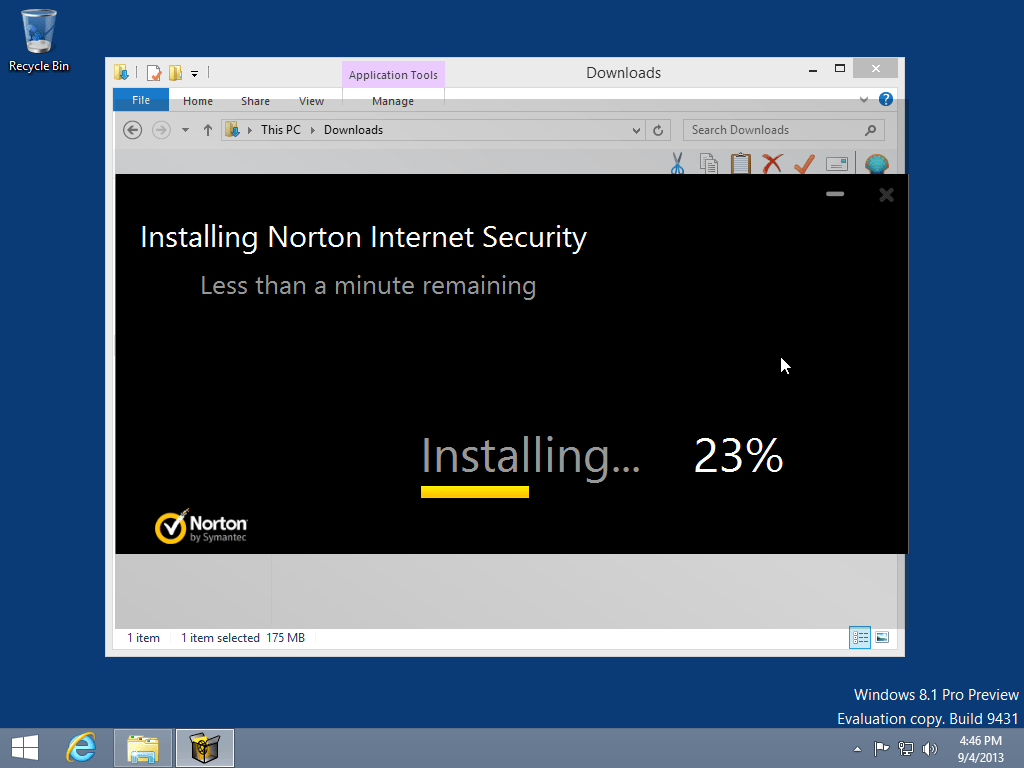Click the Refresh icon next to address bar

(x=658, y=129)
